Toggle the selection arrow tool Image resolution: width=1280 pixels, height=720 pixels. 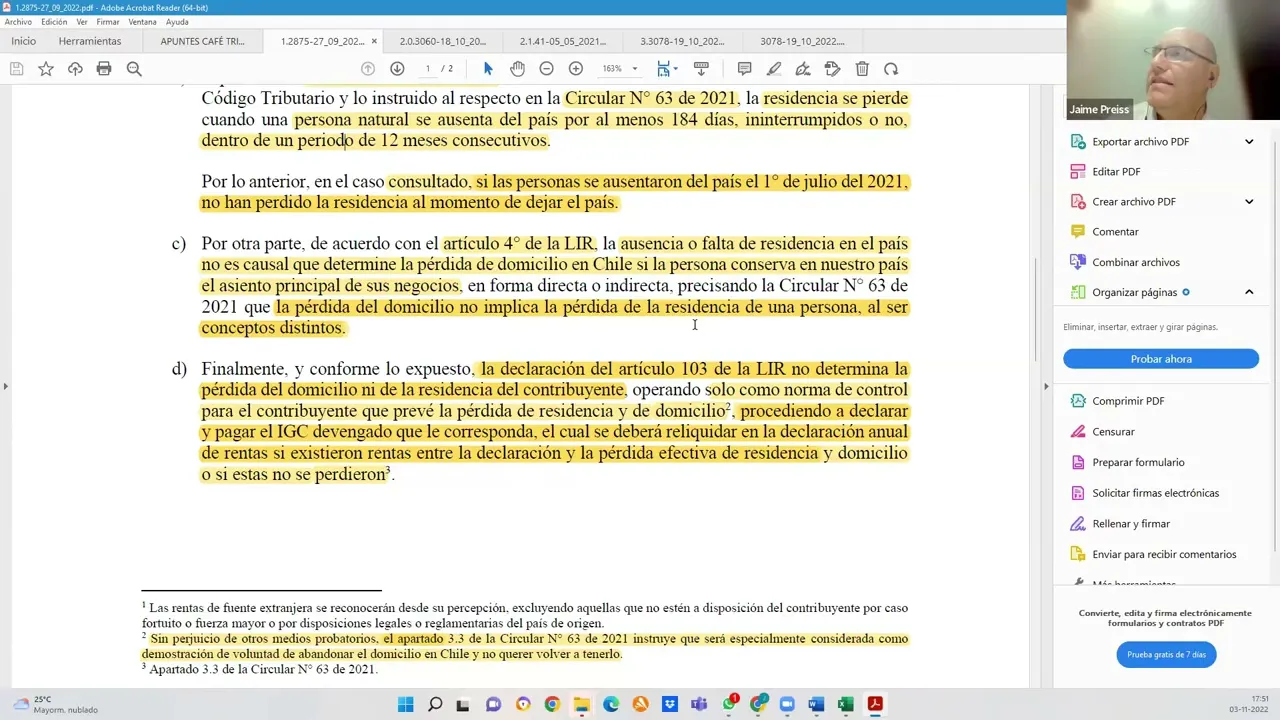point(488,68)
